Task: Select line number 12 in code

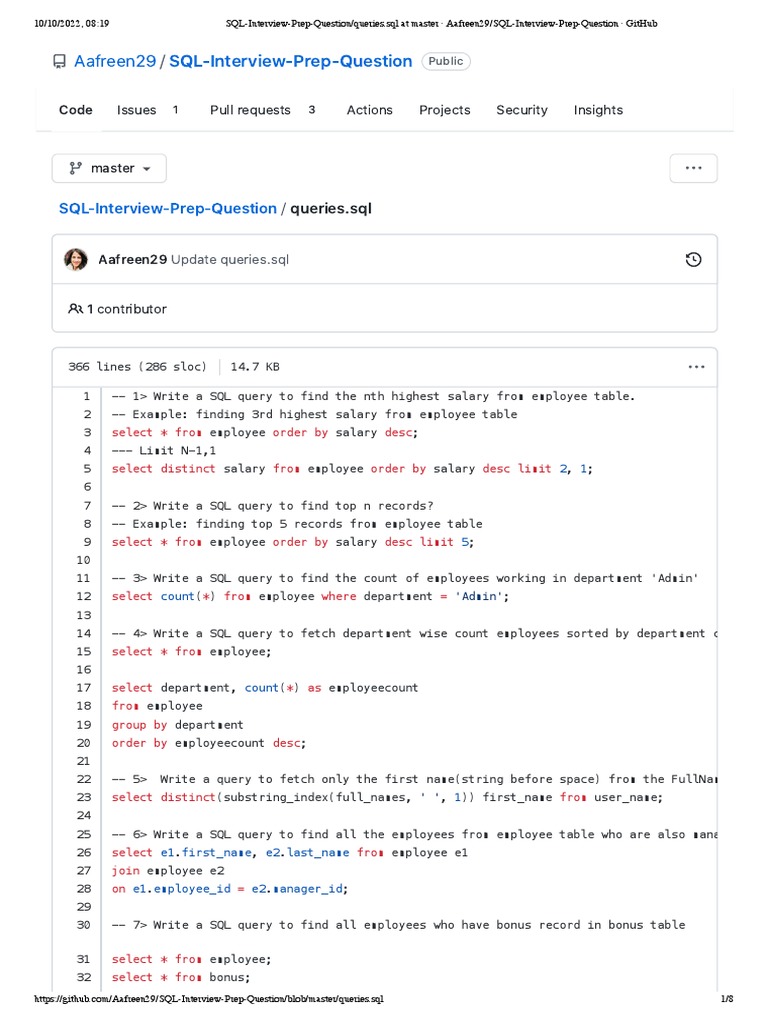Action: pyautogui.click(x=84, y=596)
